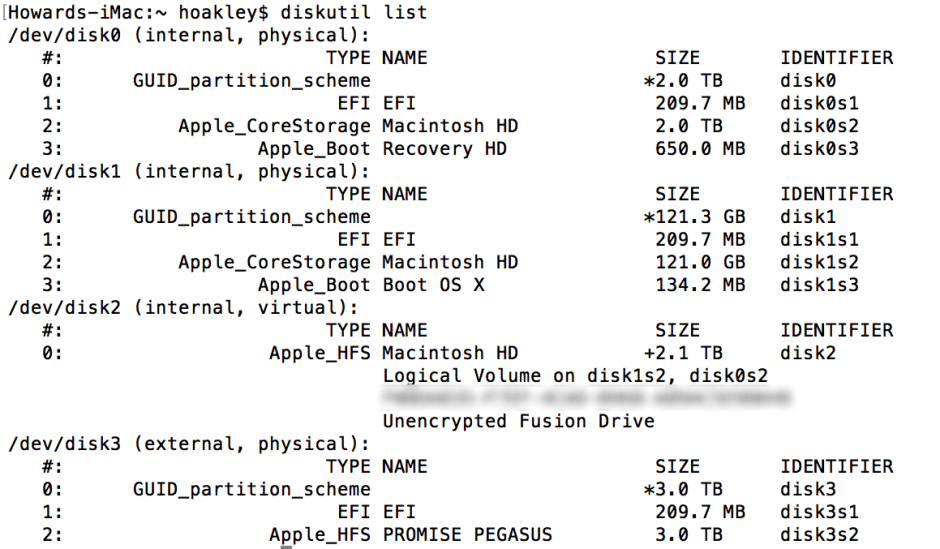The width and height of the screenshot is (940, 549).
Task: Click the PROMISE PEGASUS volume name
Action: point(467,535)
